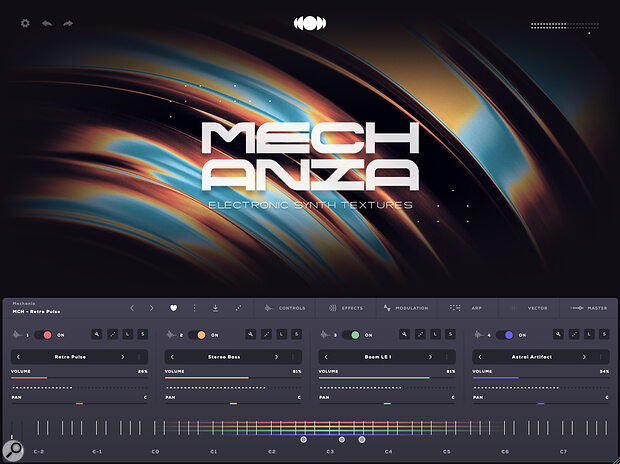Click the center logo icon at top
The image size is (620, 464).
point(310,23)
